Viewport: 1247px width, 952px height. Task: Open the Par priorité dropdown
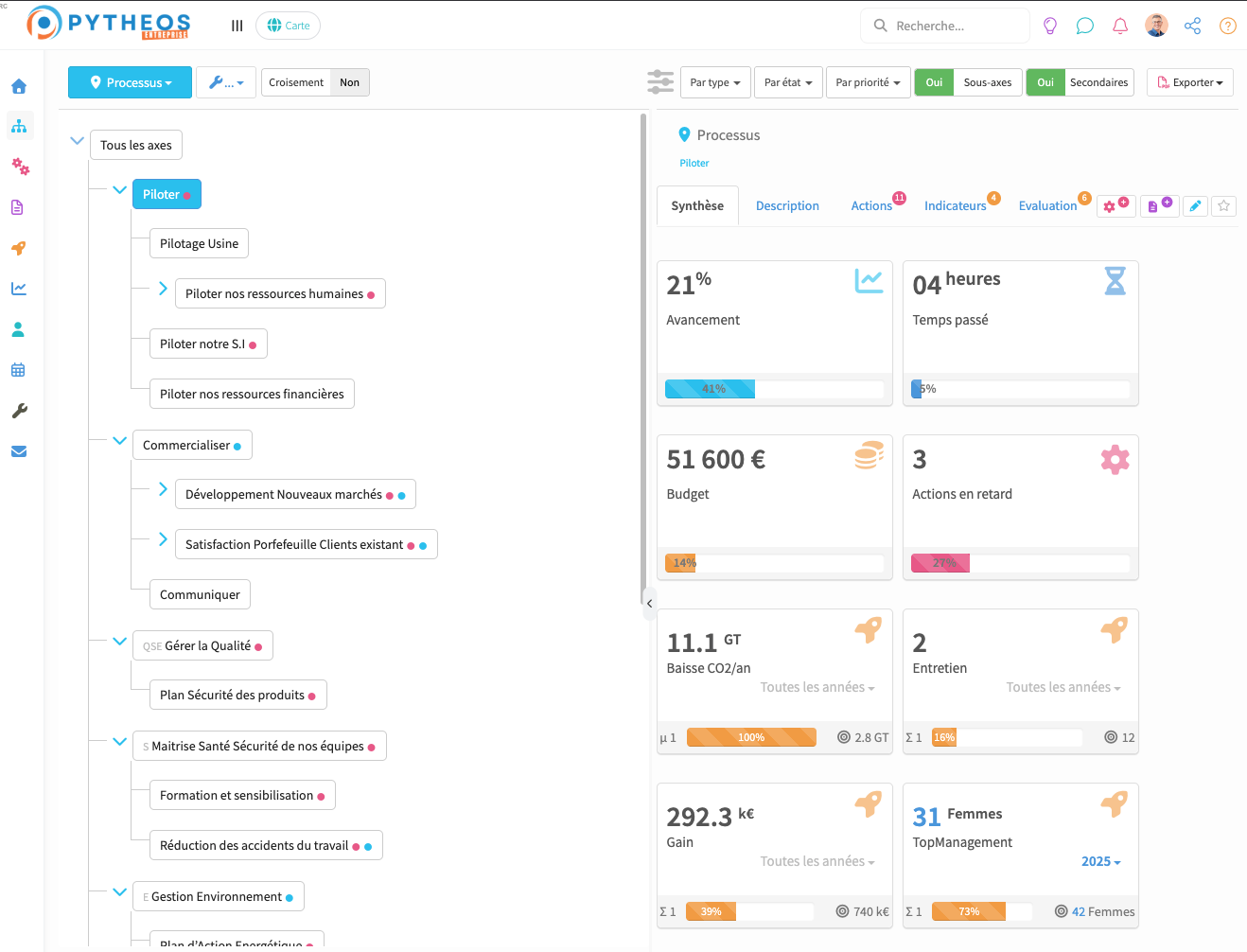coord(868,82)
